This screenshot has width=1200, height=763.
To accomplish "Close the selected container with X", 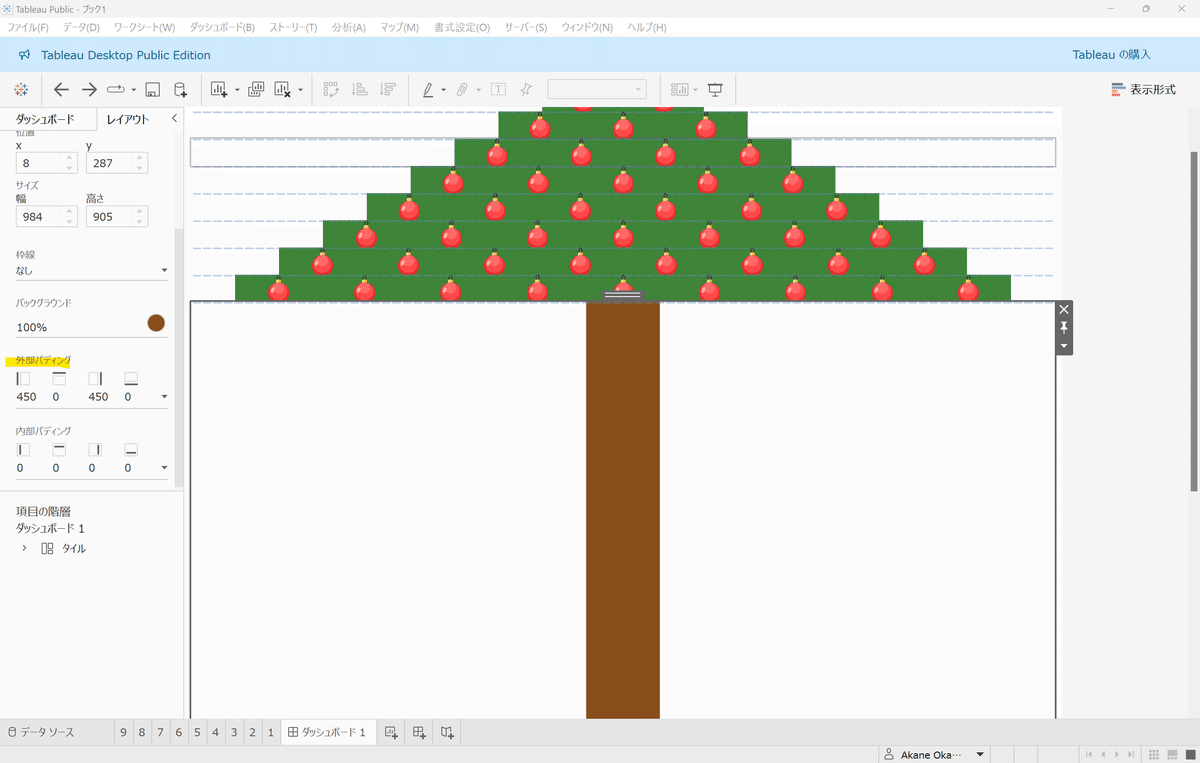I will click(x=1064, y=309).
